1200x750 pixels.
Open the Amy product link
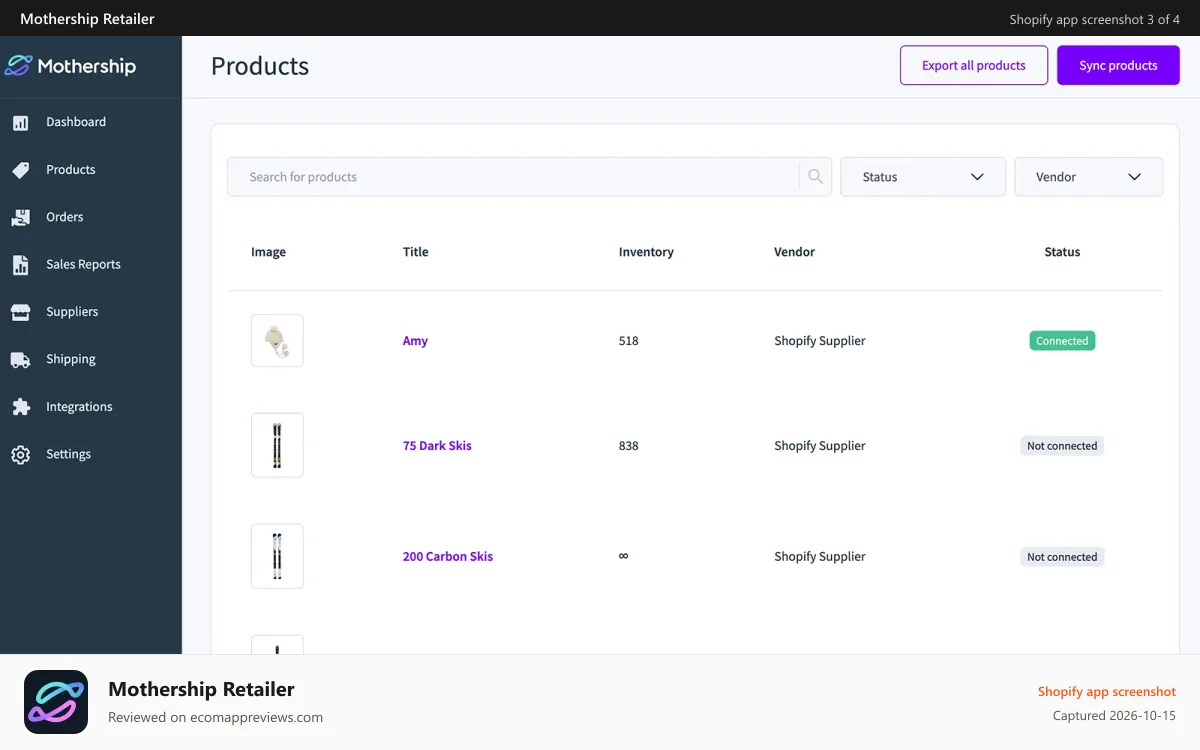click(x=415, y=341)
